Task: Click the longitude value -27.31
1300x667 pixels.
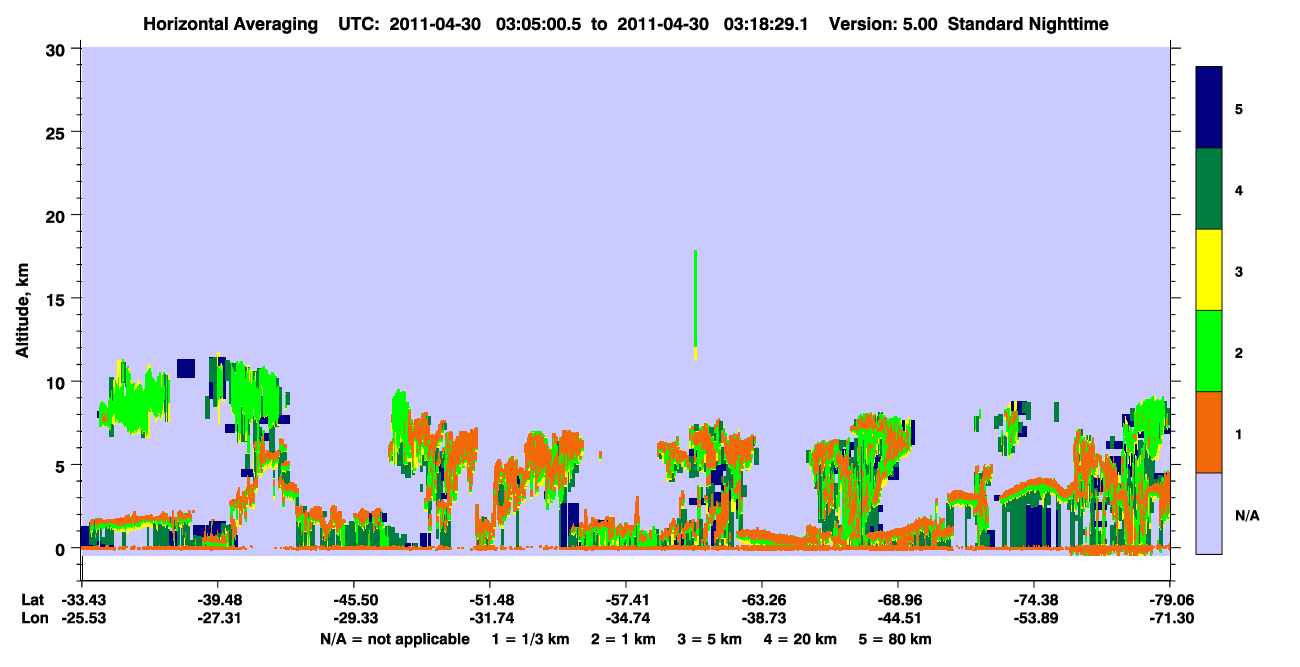Action: [x=218, y=619]
